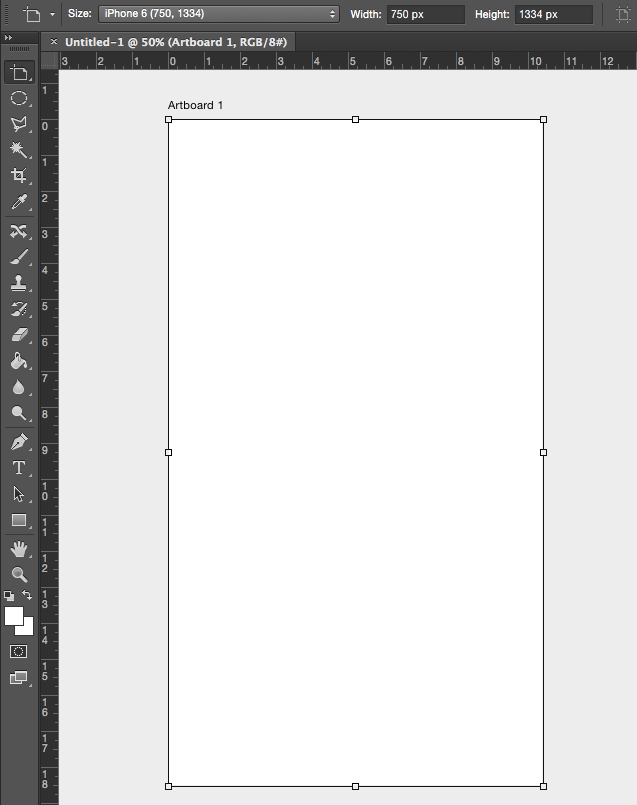Choose the Polygonal Lasso tool
This screenshot has width=637, height=805.
(18, 124)
